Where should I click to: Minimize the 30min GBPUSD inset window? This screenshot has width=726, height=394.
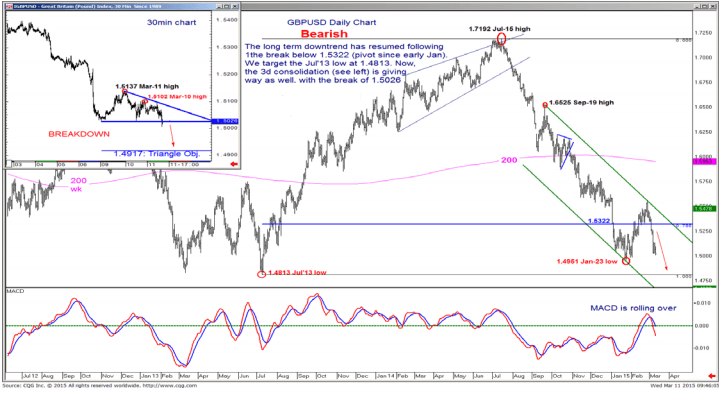(x=220, y=6)
